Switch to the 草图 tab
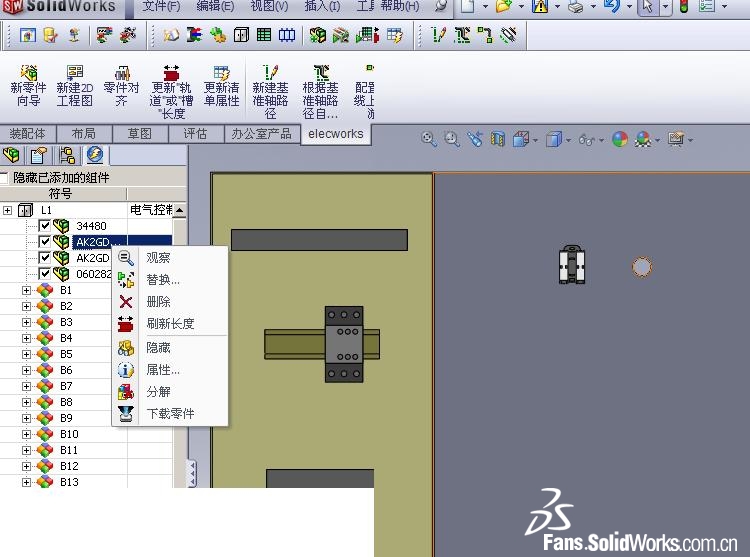The image size is (750, 557). tap(140, 134)
